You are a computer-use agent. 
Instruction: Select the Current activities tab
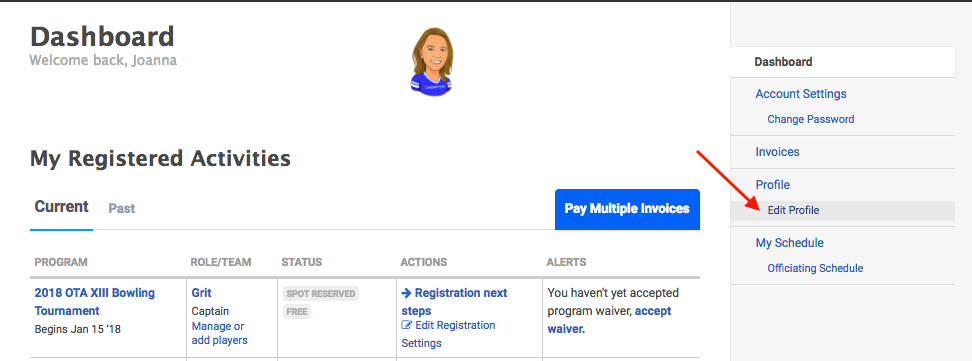point(61,207)
